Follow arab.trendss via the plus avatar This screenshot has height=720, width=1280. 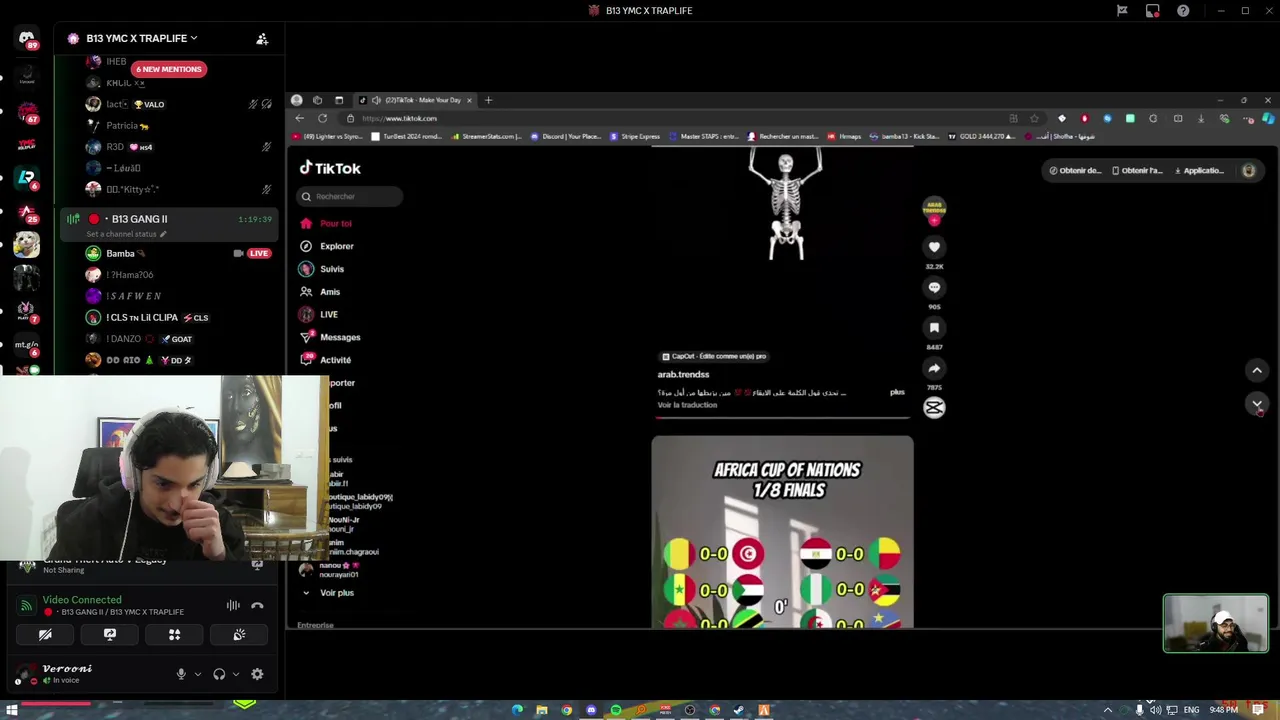pyautogui.click(x=934, y=221)
